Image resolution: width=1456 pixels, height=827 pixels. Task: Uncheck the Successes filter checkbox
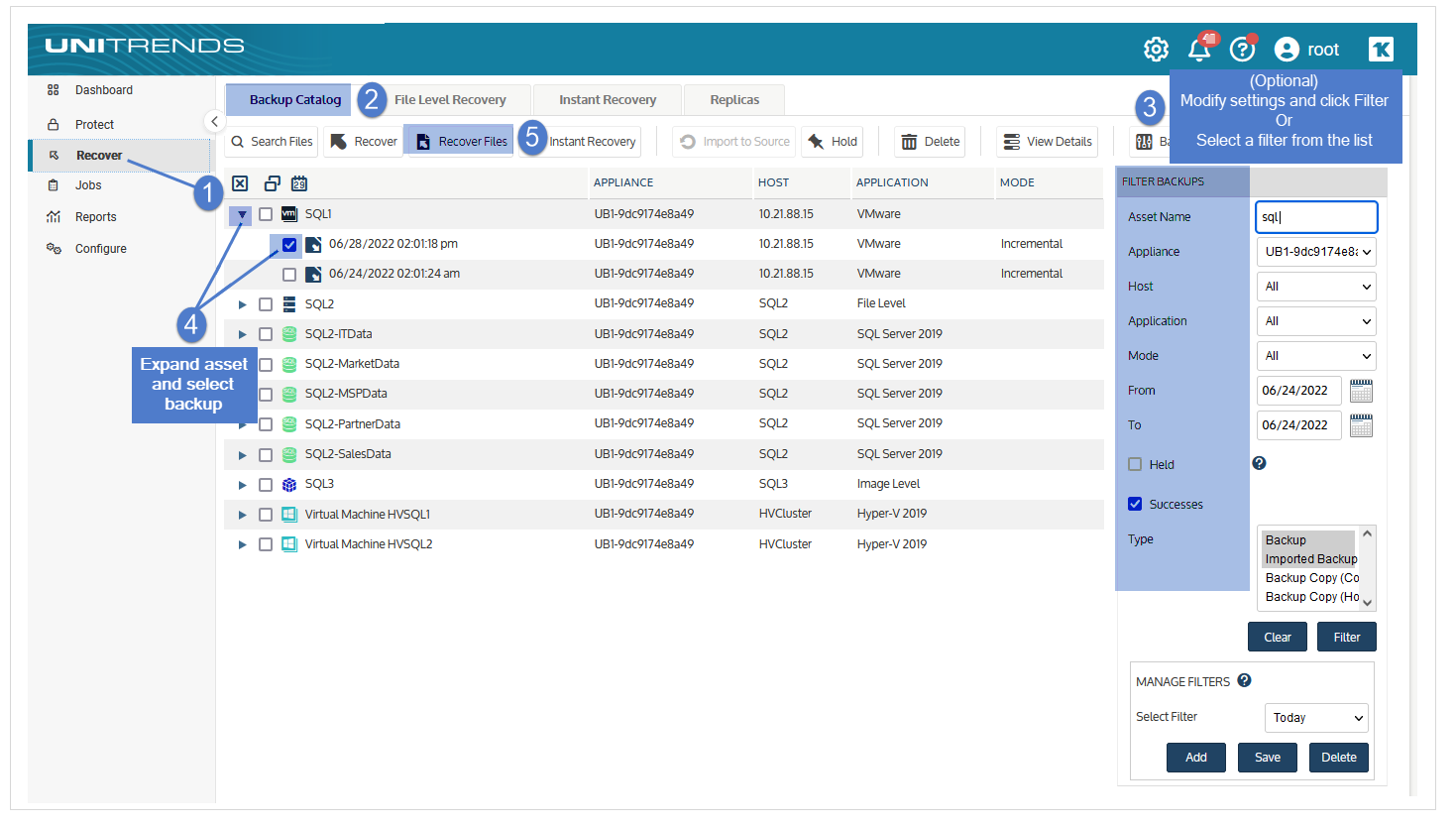click(x=1135, y=504)
